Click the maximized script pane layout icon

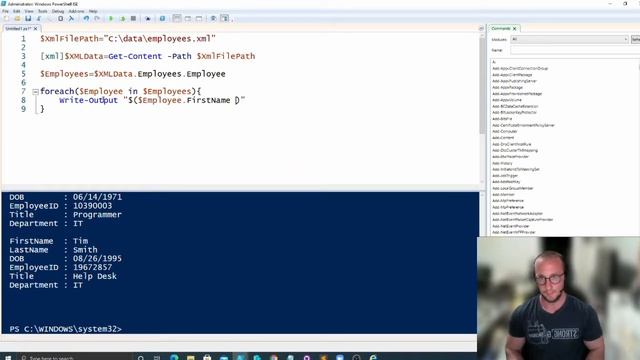coord(199,18)
